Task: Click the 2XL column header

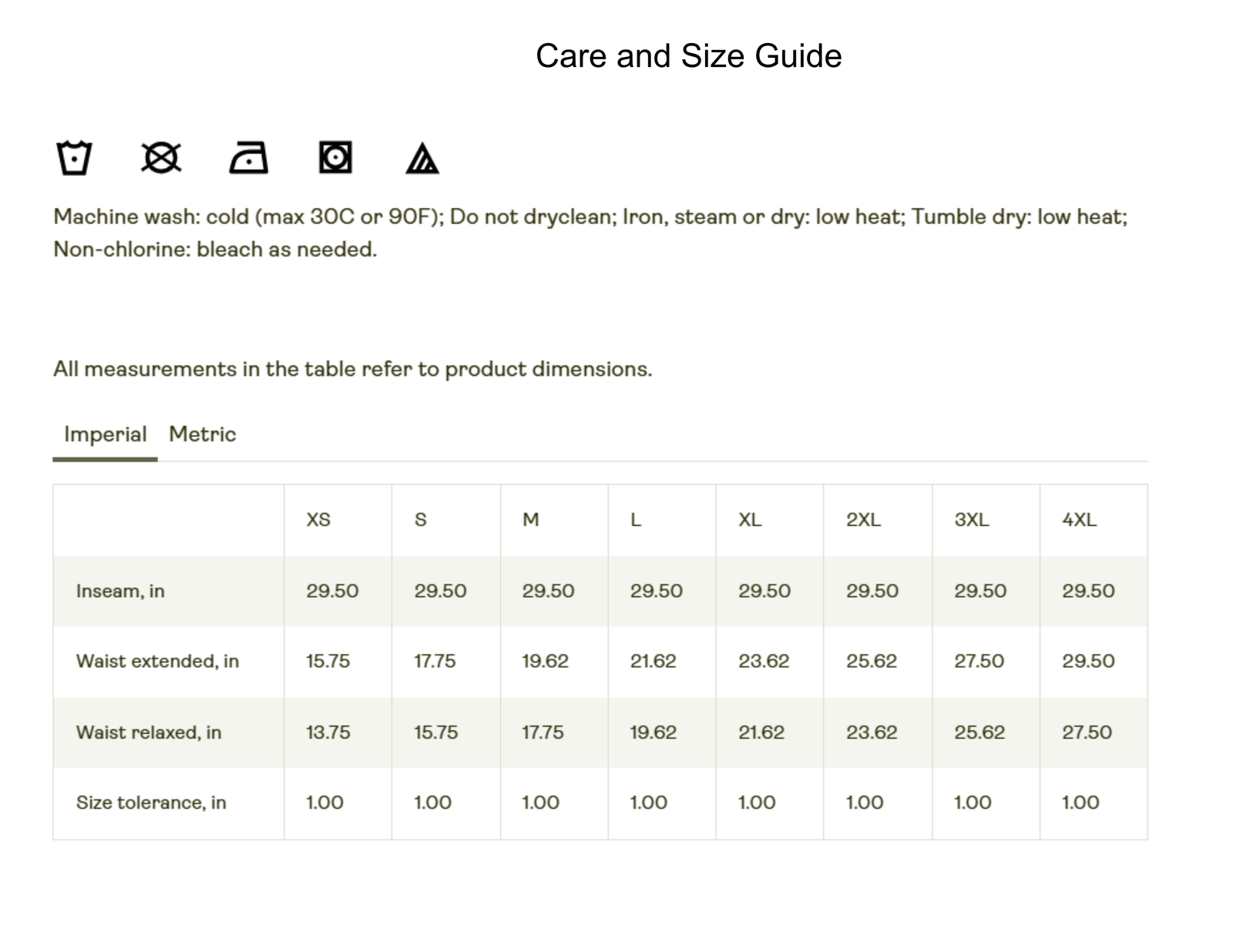Action: (863, 520)
